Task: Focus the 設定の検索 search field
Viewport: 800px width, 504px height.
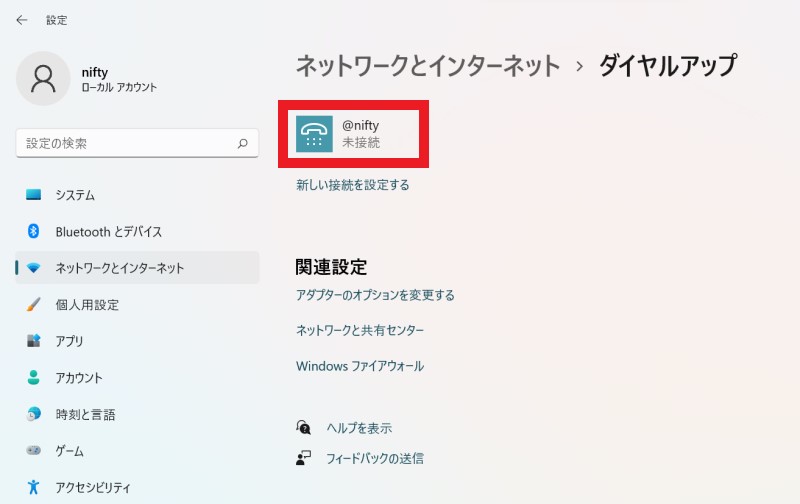Action: 137,143
